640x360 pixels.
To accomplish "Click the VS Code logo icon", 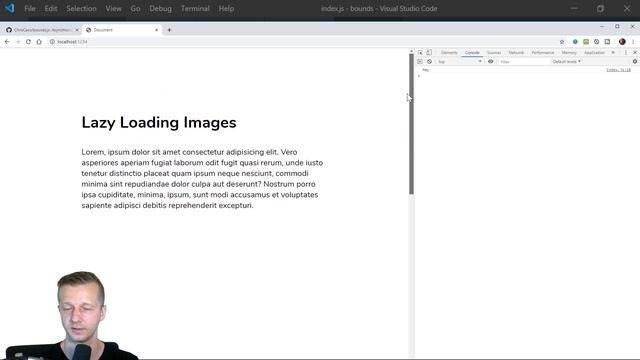I will (x=10, y=8).
